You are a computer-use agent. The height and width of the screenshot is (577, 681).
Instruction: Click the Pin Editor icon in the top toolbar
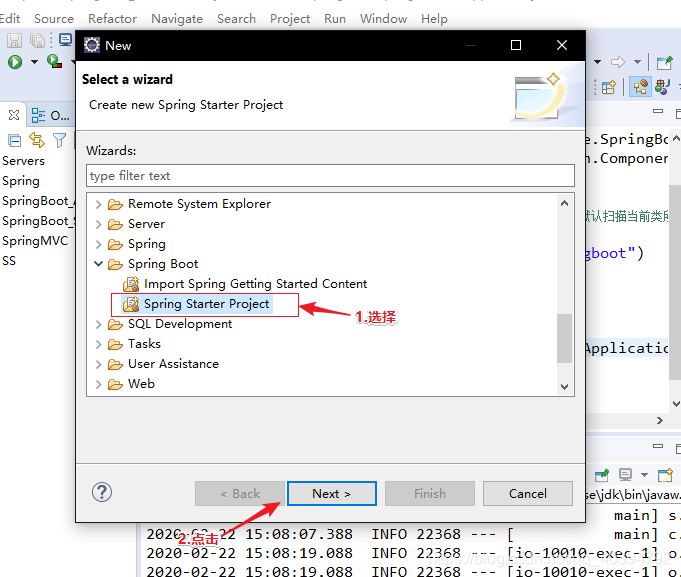(664, 63)
